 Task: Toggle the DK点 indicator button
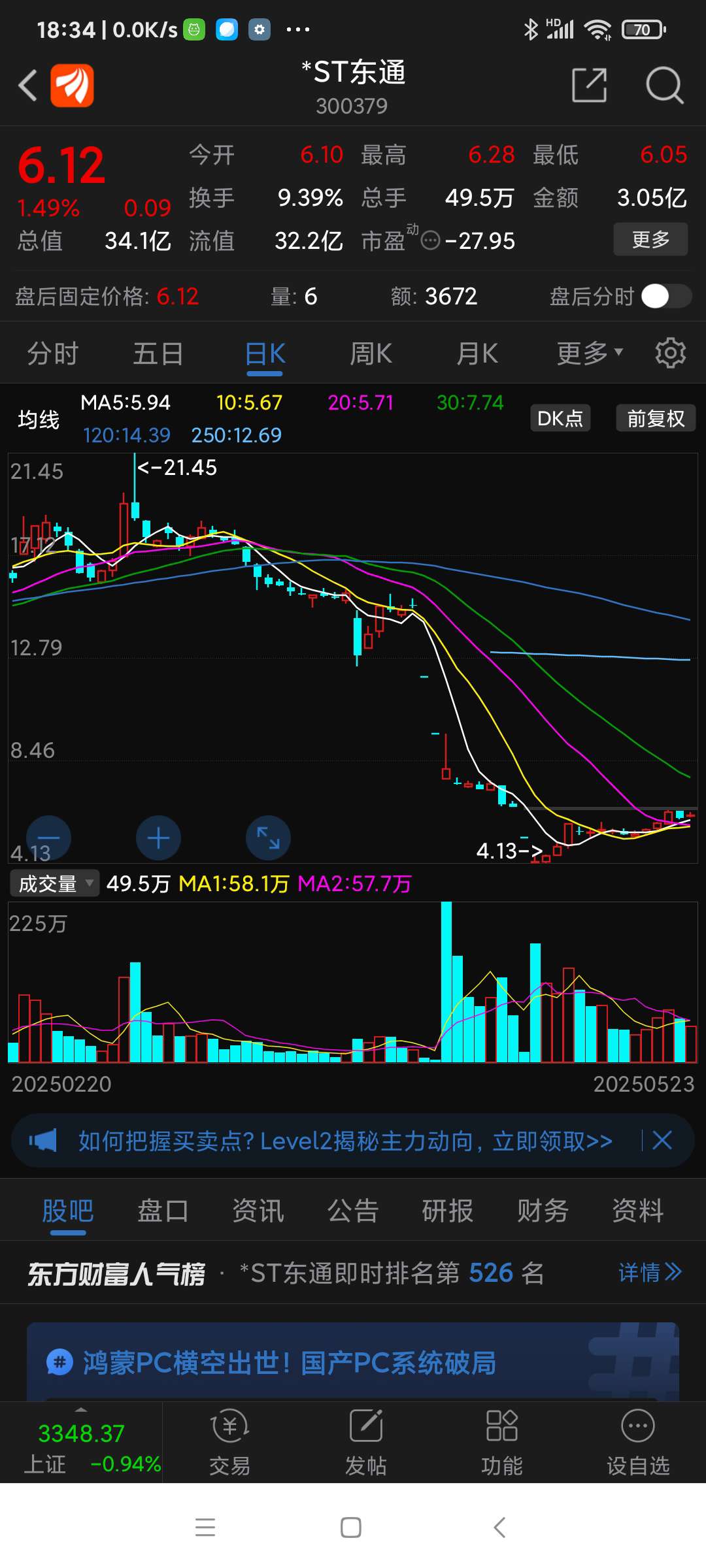click(560, 418)
